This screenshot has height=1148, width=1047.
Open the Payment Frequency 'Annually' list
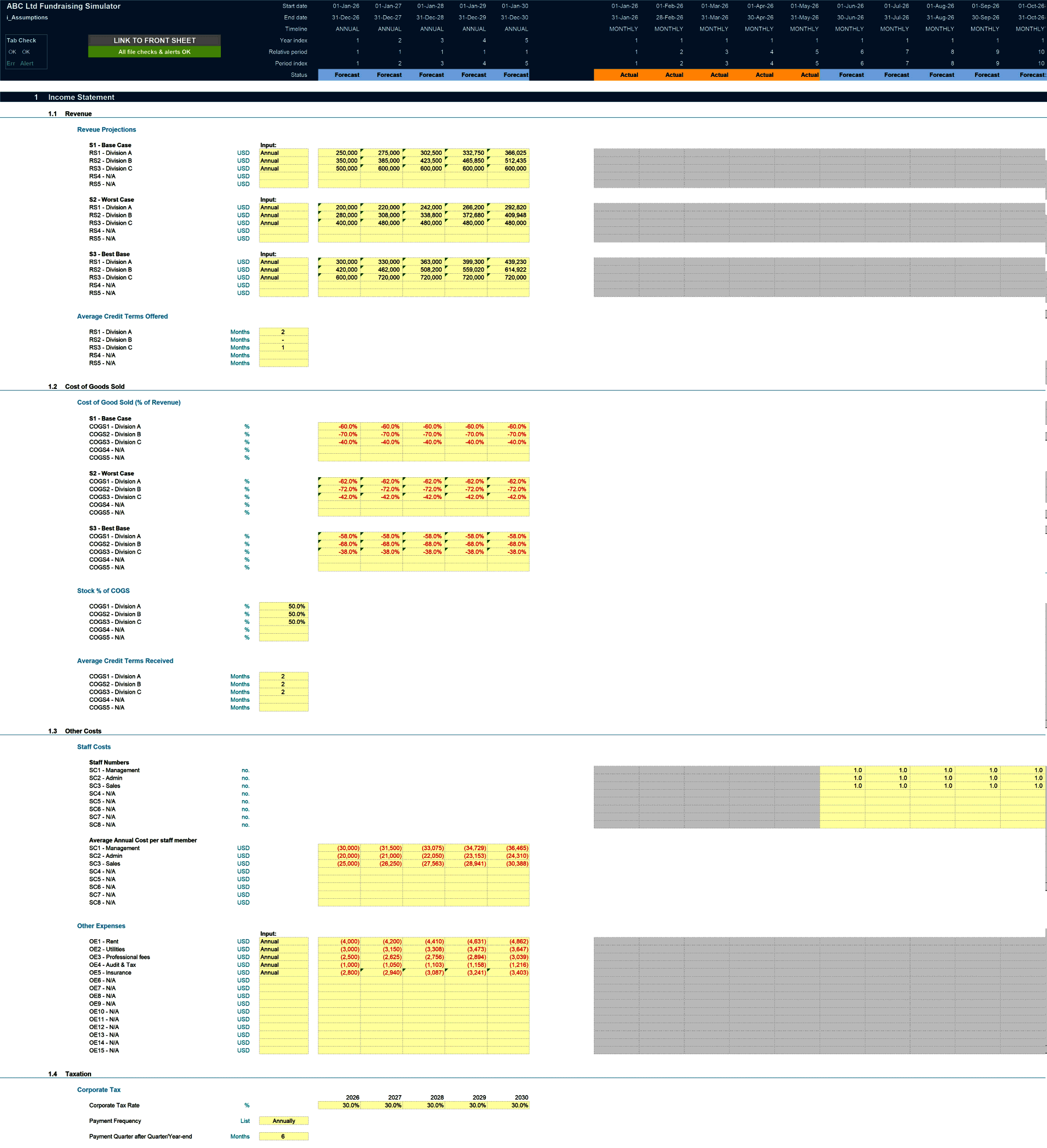pos(284,1121)
